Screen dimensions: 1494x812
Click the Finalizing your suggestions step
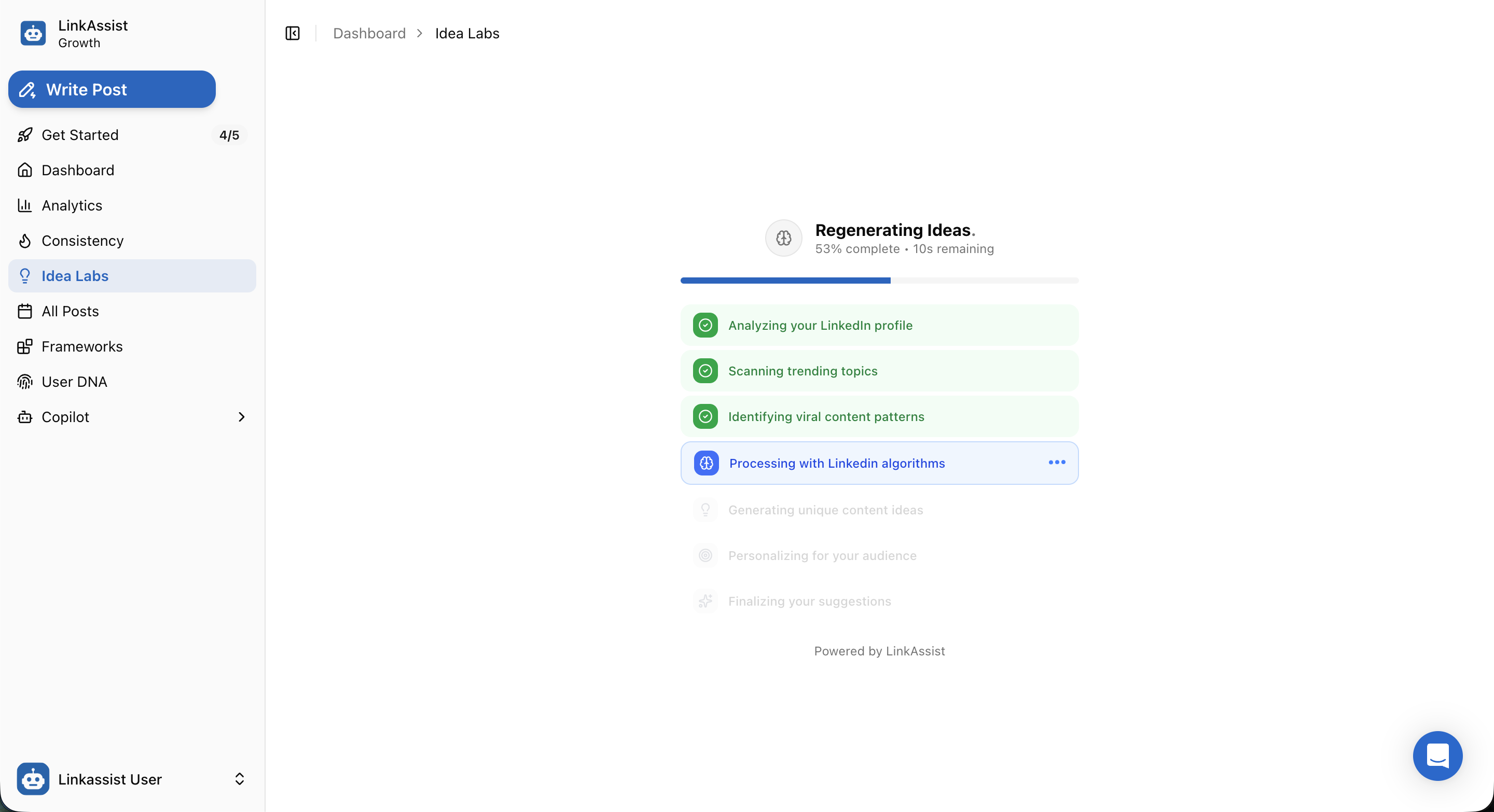[879, 601]
